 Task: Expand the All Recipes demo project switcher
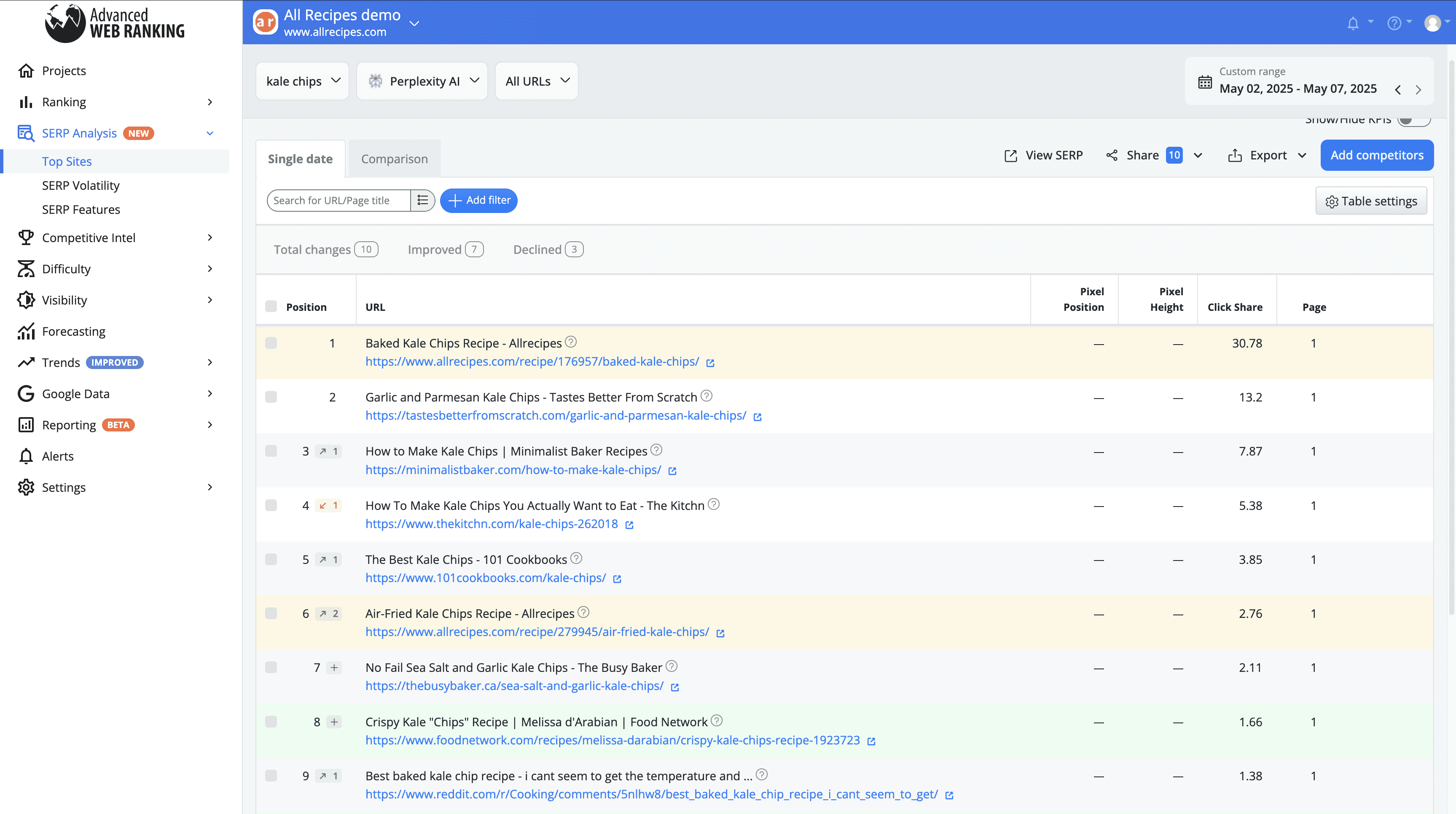414,23
